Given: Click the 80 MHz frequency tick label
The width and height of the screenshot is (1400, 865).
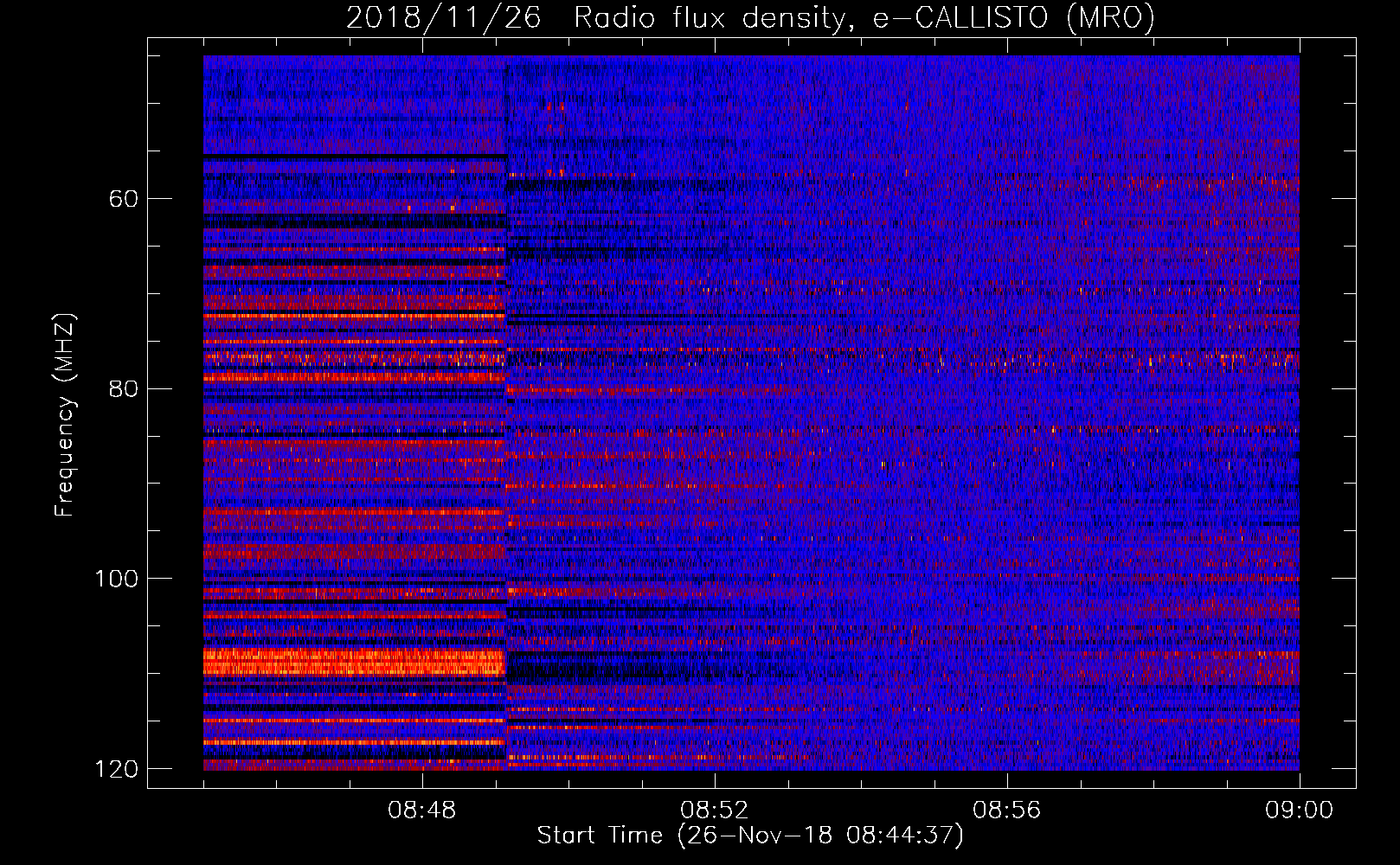Looking at the screenshot, I should [124, 388].
